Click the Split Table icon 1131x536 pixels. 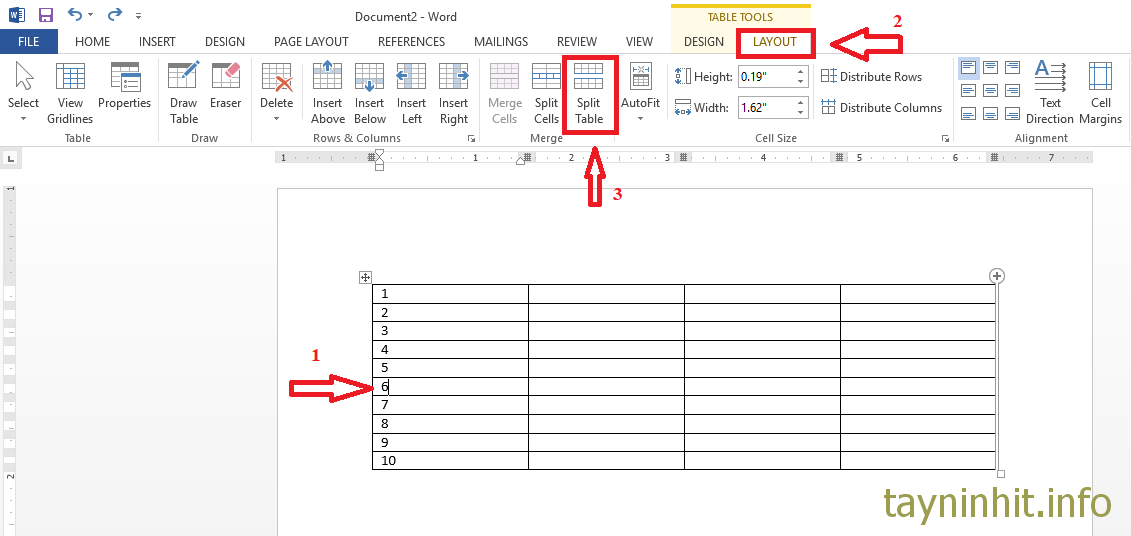click(x=588, y=94)
